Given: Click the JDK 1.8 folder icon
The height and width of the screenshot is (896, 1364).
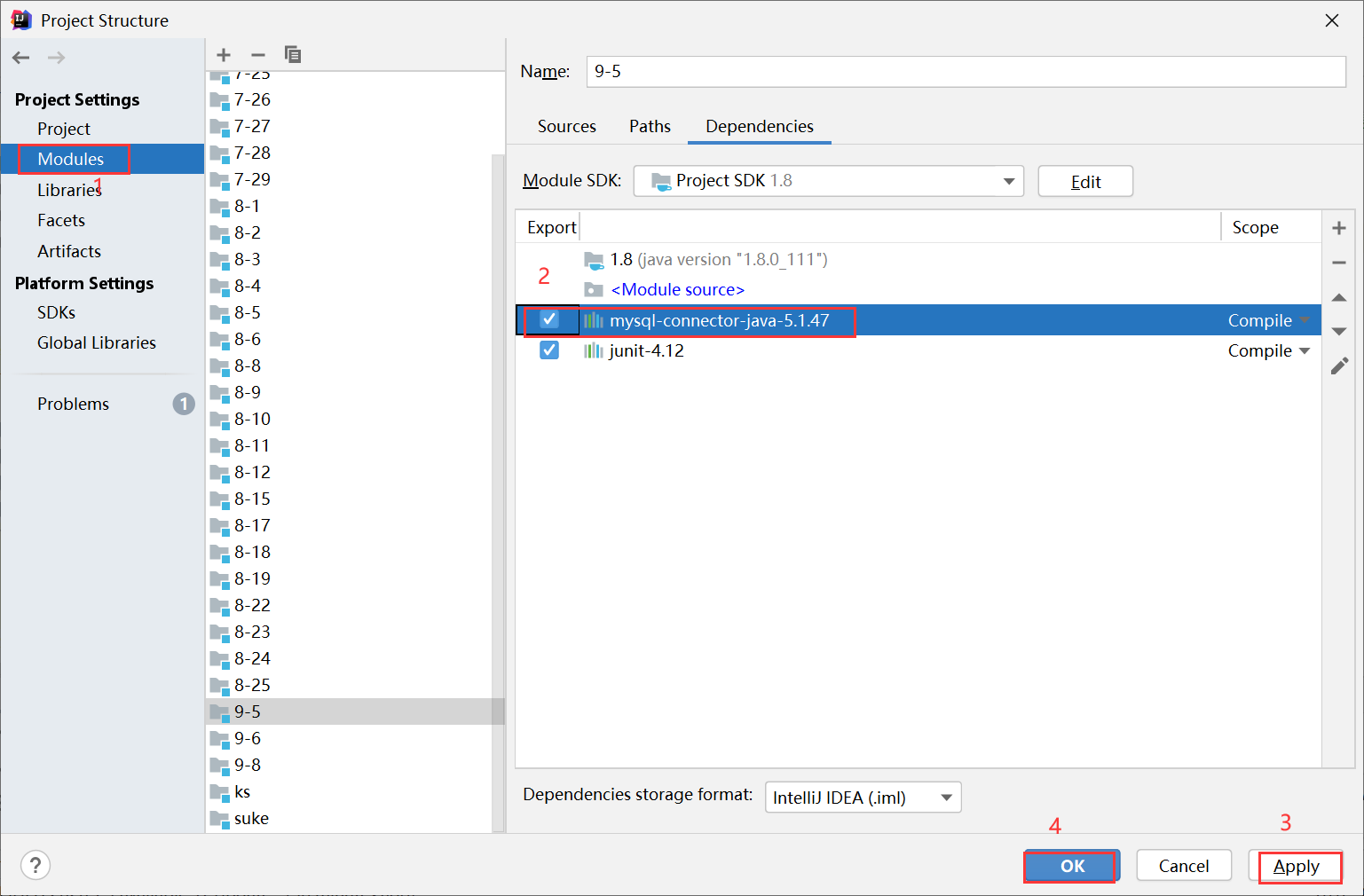Looking at the screenshot, I should click(594, 259).
